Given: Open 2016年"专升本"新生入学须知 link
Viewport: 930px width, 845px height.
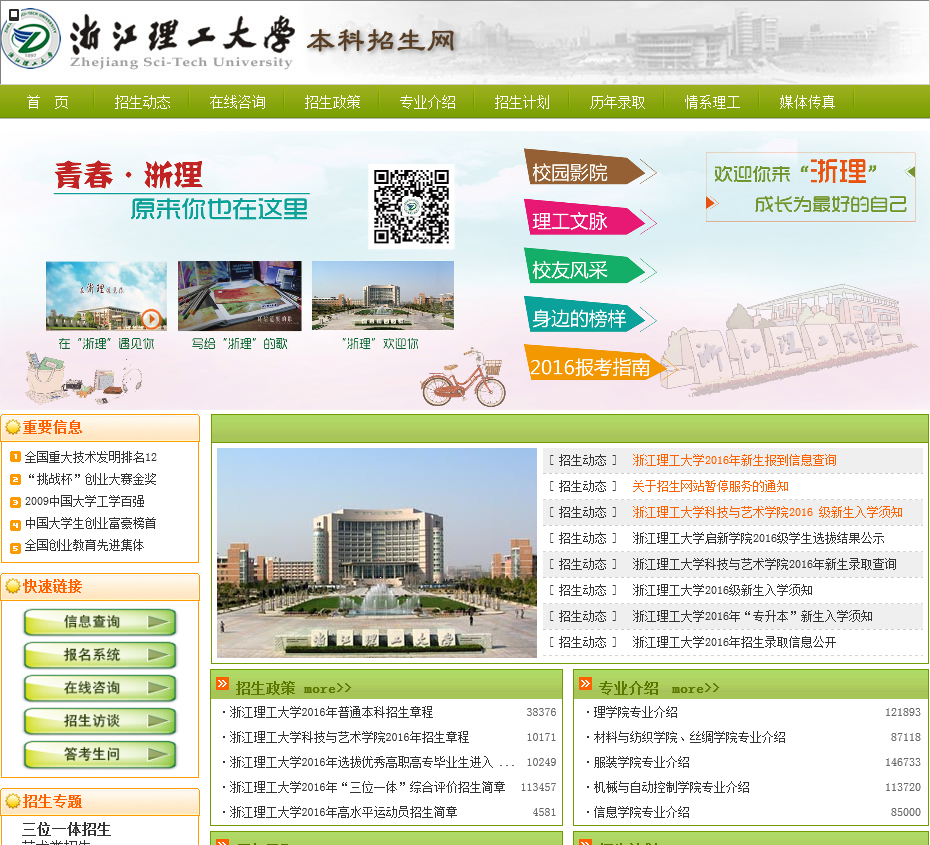Looking at the screenshot, I should (752, 616).
